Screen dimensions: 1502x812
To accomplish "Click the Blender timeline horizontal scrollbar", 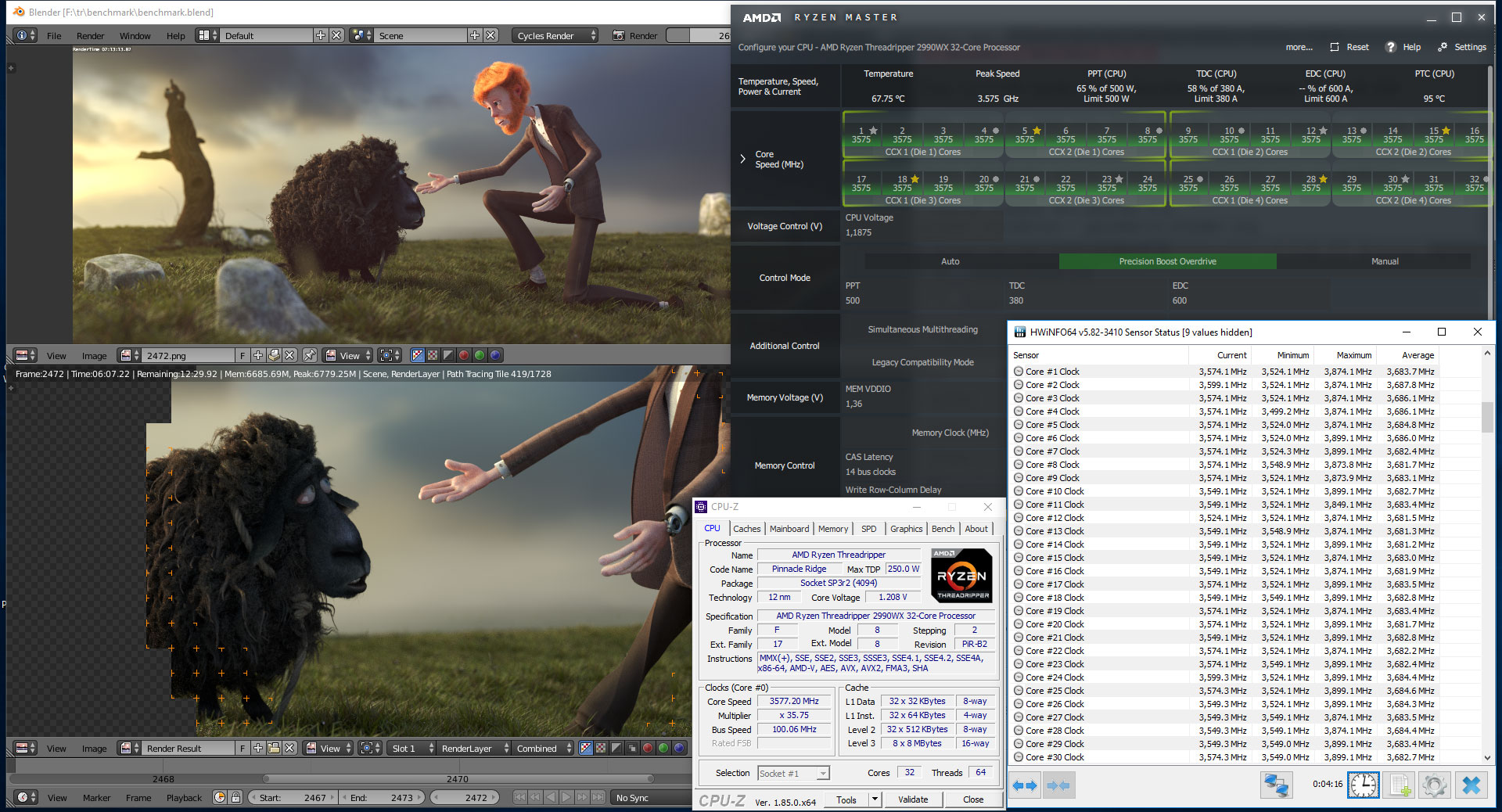I will (458, 778).
